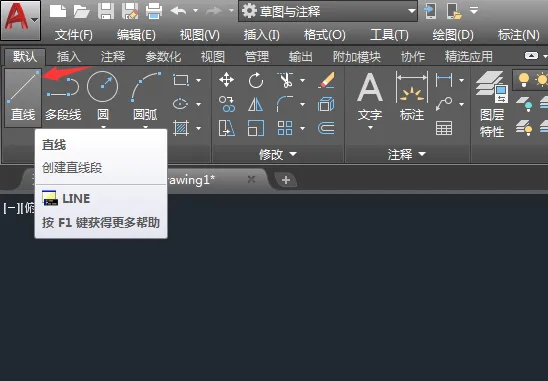Switch to the 注释 ribbon tab
The image size is (548, 381).
(x=113, y=57)
